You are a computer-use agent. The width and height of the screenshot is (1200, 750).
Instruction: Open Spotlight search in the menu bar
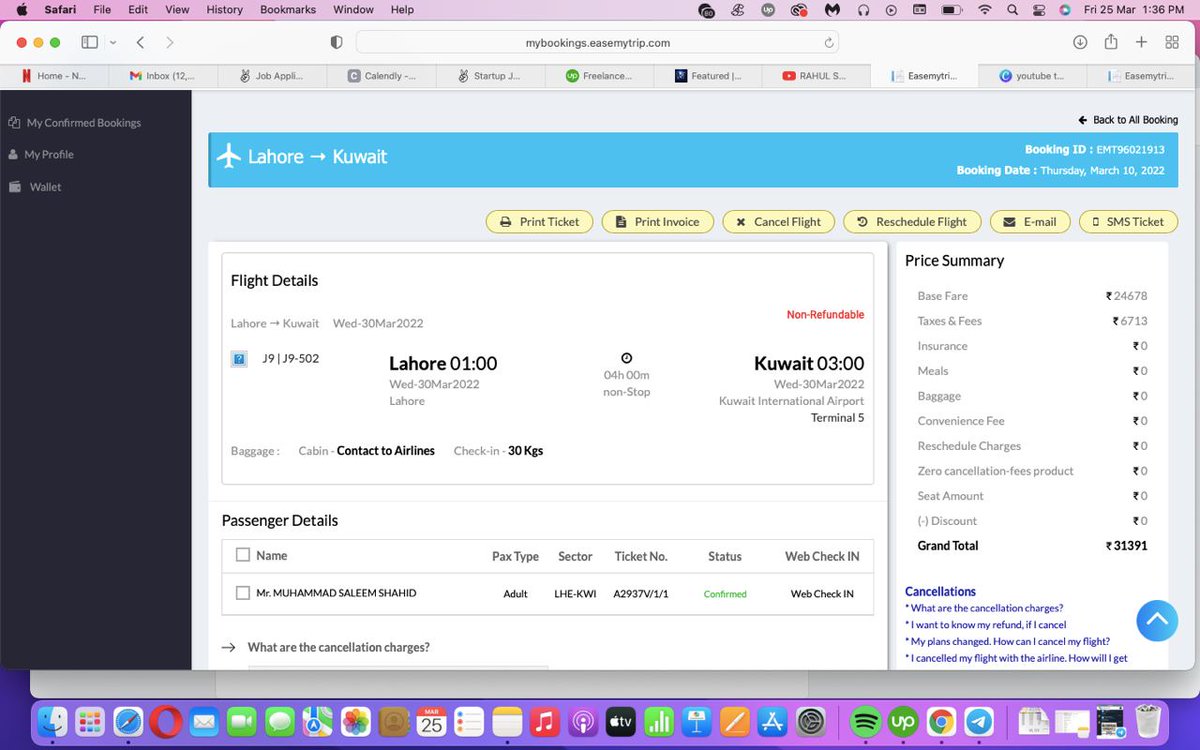1012,10
